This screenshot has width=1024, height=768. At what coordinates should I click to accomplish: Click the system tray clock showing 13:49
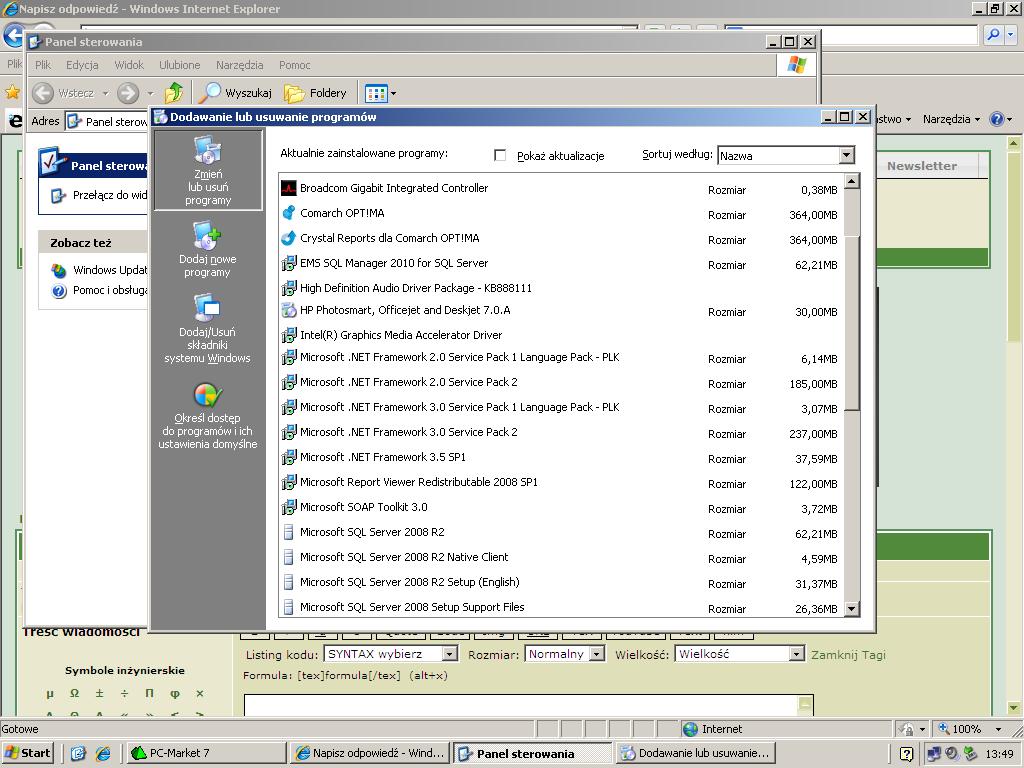999,754
